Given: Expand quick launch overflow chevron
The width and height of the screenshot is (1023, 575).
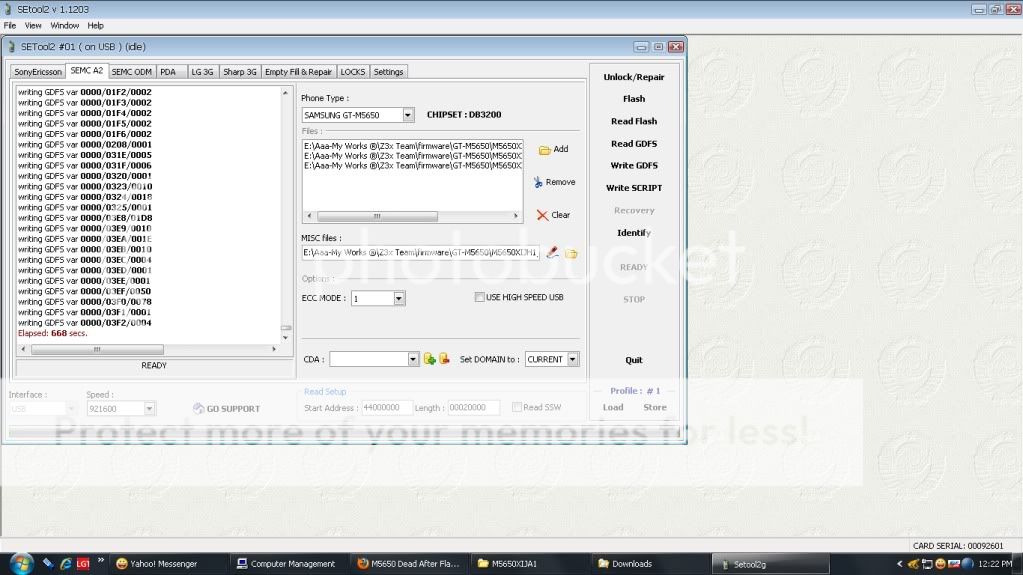Looking at the screenshot, I should pos(101,560).
